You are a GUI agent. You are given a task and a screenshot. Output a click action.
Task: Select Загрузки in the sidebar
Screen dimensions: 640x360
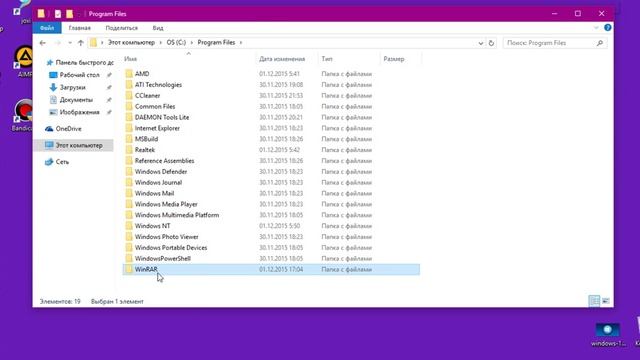pyautogui.click(x=73, y=87)
